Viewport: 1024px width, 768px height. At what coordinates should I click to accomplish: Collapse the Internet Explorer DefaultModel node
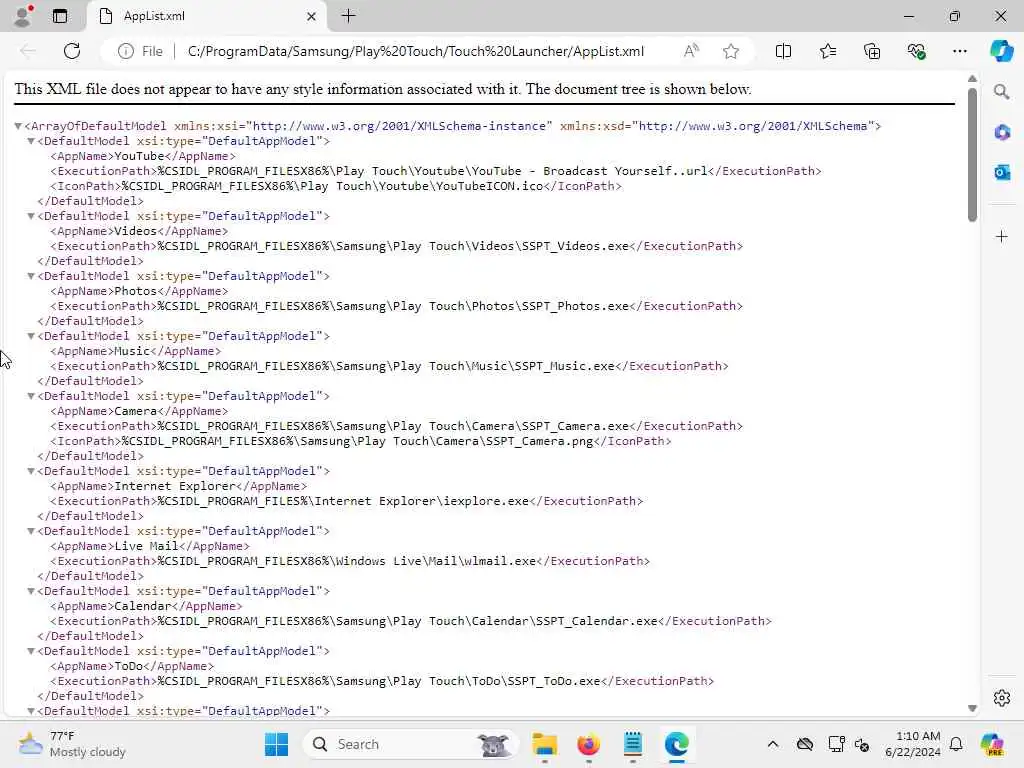[x=31, y=472]
